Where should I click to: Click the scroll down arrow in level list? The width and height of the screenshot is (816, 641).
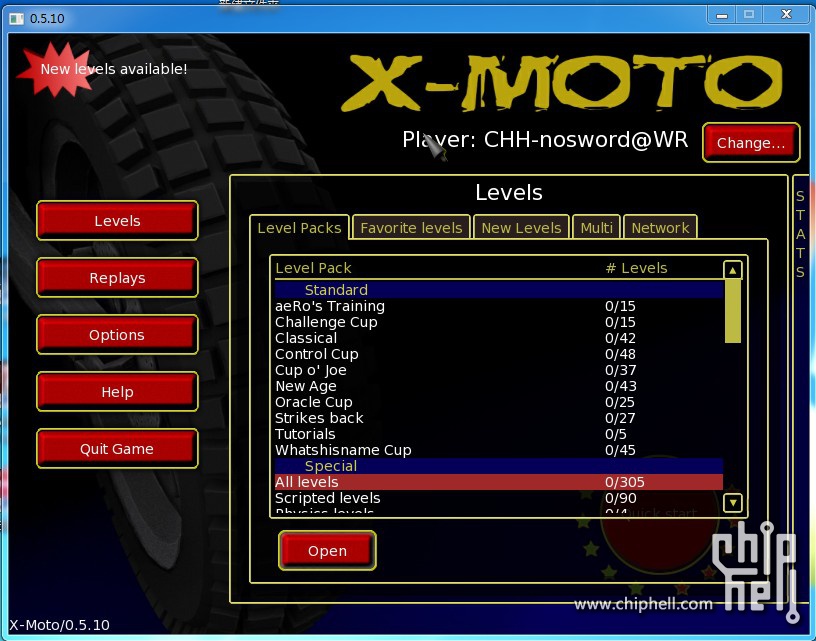[732, 503]
